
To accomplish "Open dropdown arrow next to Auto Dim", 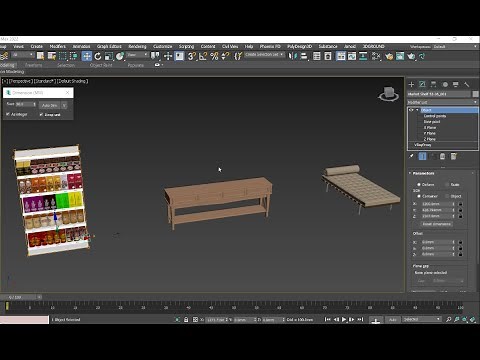I will (64, 105).
